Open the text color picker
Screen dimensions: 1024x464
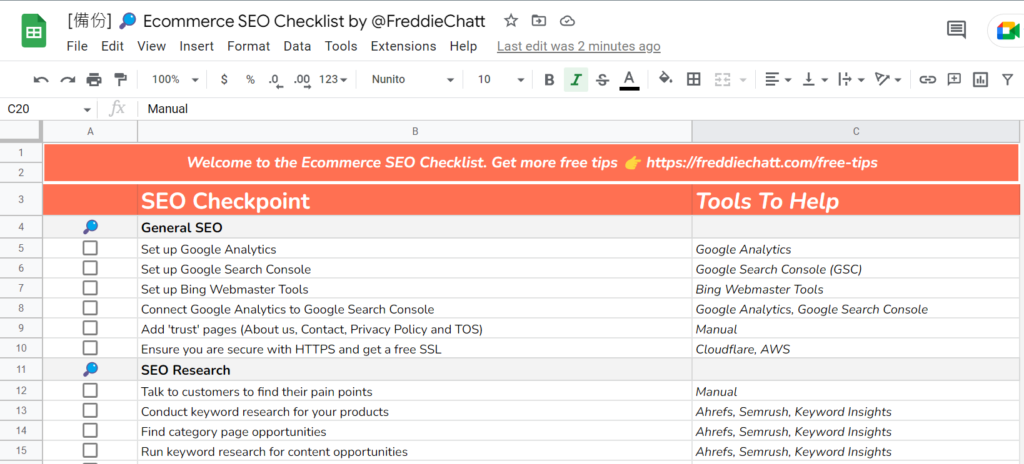pyautogui.click(x=629, y=80)
